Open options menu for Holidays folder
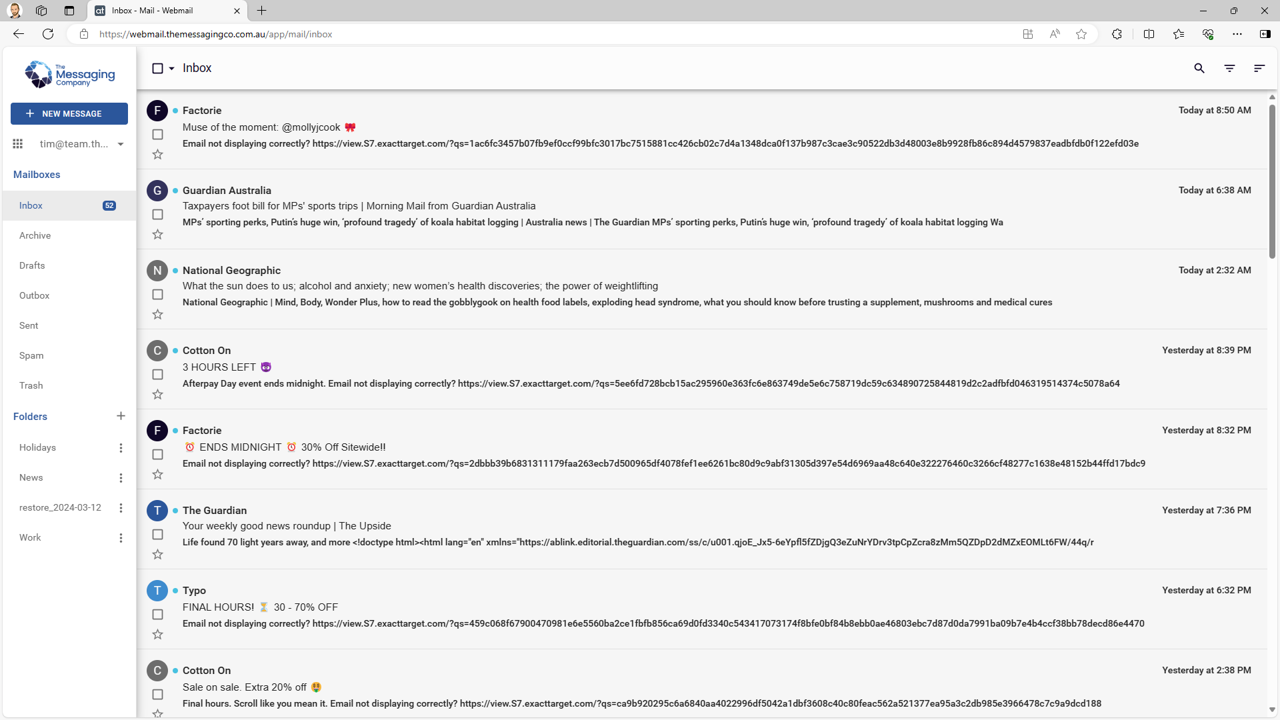This screenshot has height=720, width=1280. click(121, 448)
